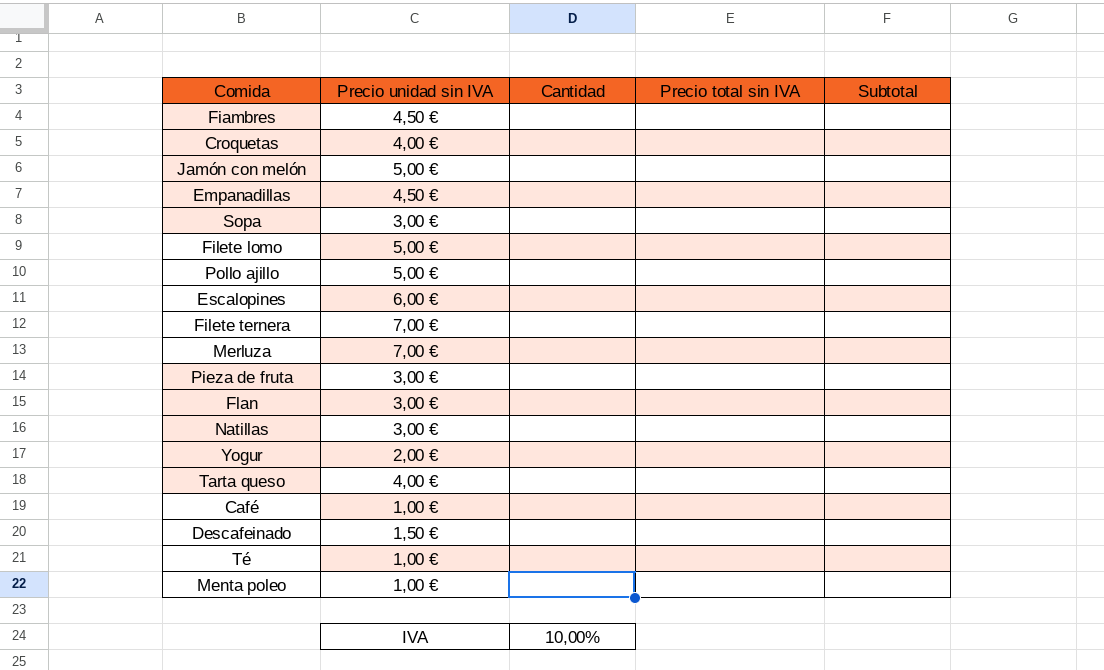The image size is (1104, 670).
Task: Click the 10,00% IVA value cell
Action: point(572,637)
